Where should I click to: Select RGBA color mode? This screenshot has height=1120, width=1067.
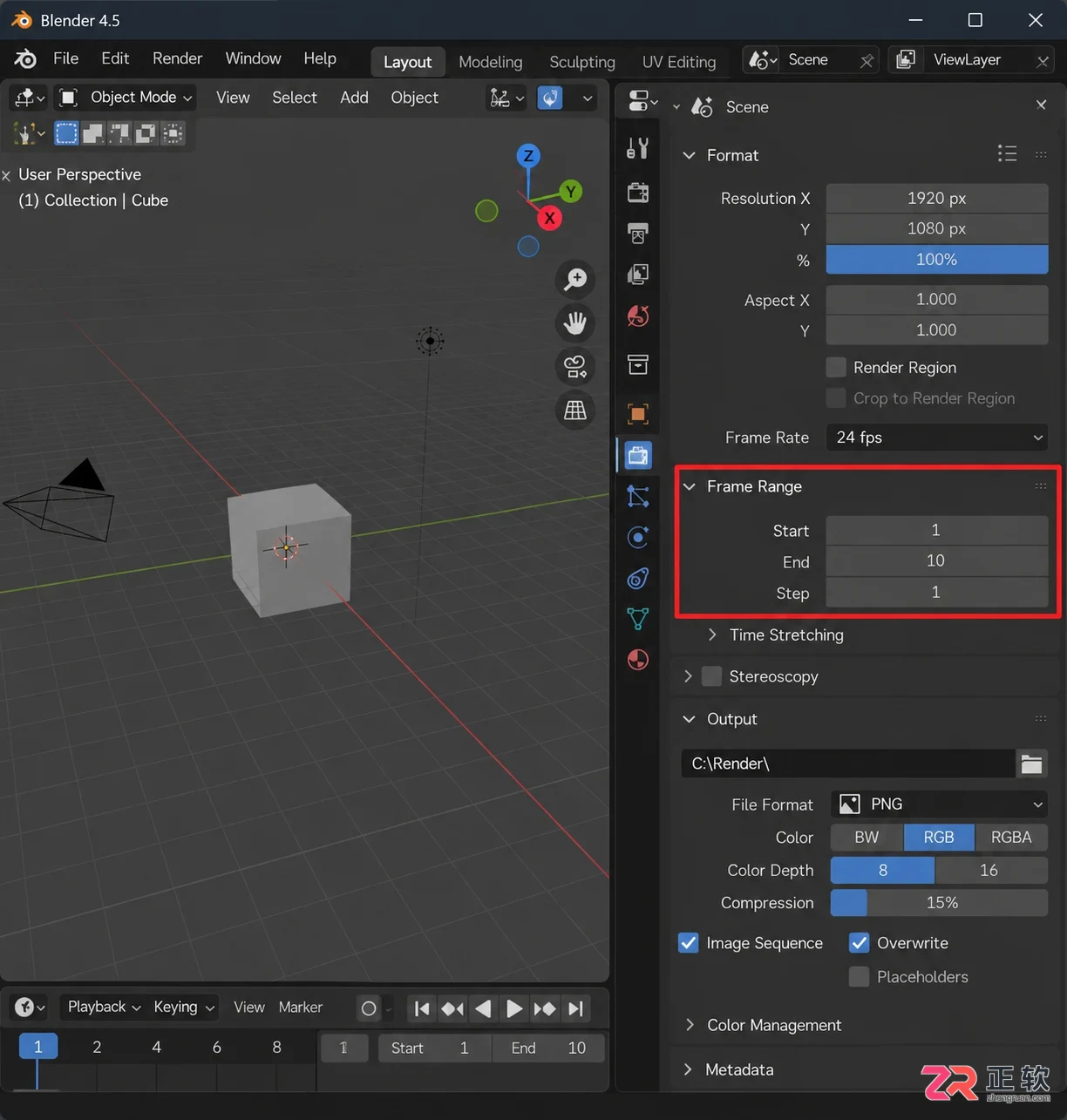coord(1011,837)
